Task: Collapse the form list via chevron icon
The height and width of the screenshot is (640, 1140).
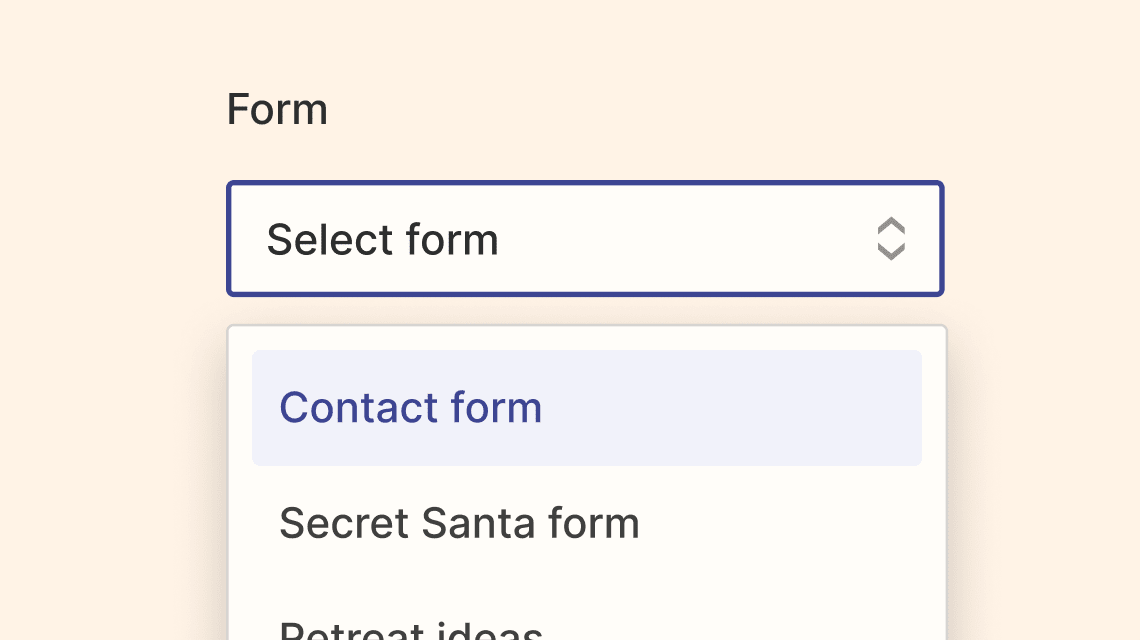Action: (x=891, y=239)
